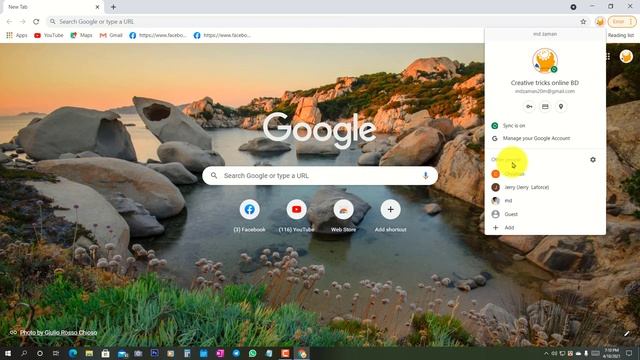Open the Addresses location pin icon
640x360 pixels.
pos(561,107)
